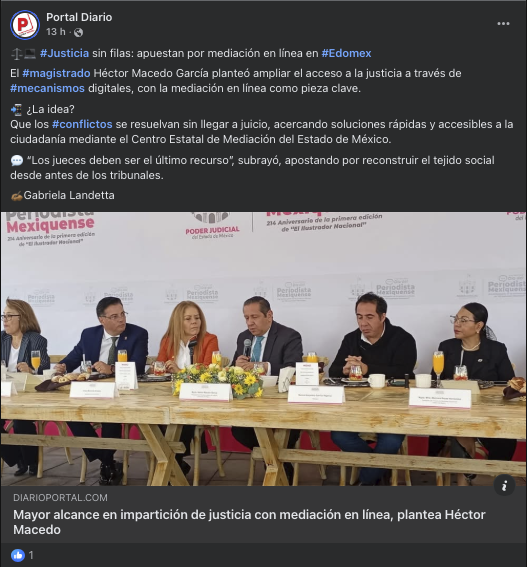The width and height of the screenshot is (527, 567).
Task: Open the Portal Diario page name
Action: click(x=79, y=17)
